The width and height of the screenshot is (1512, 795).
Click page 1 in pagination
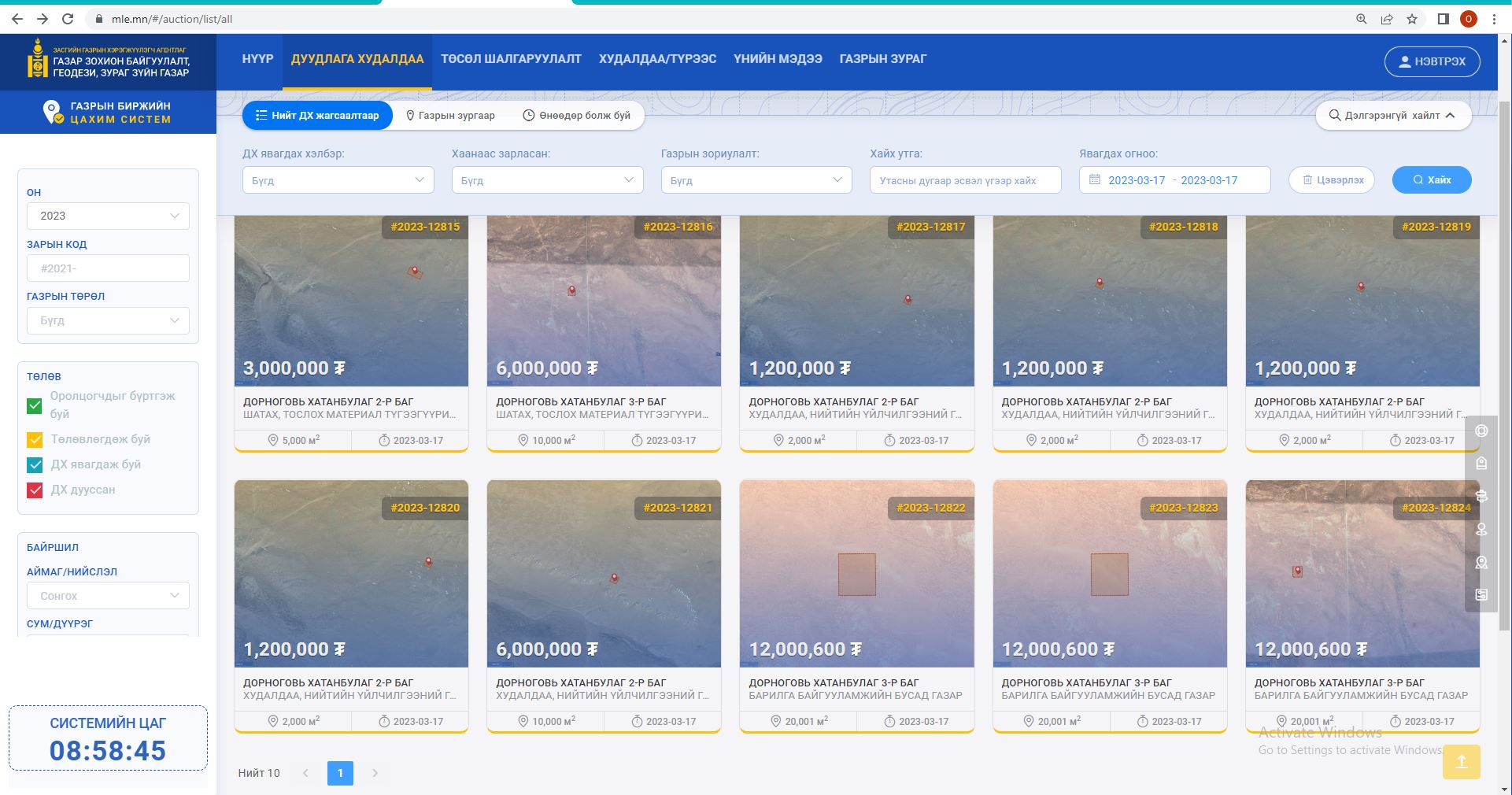(x=340, y=773)
